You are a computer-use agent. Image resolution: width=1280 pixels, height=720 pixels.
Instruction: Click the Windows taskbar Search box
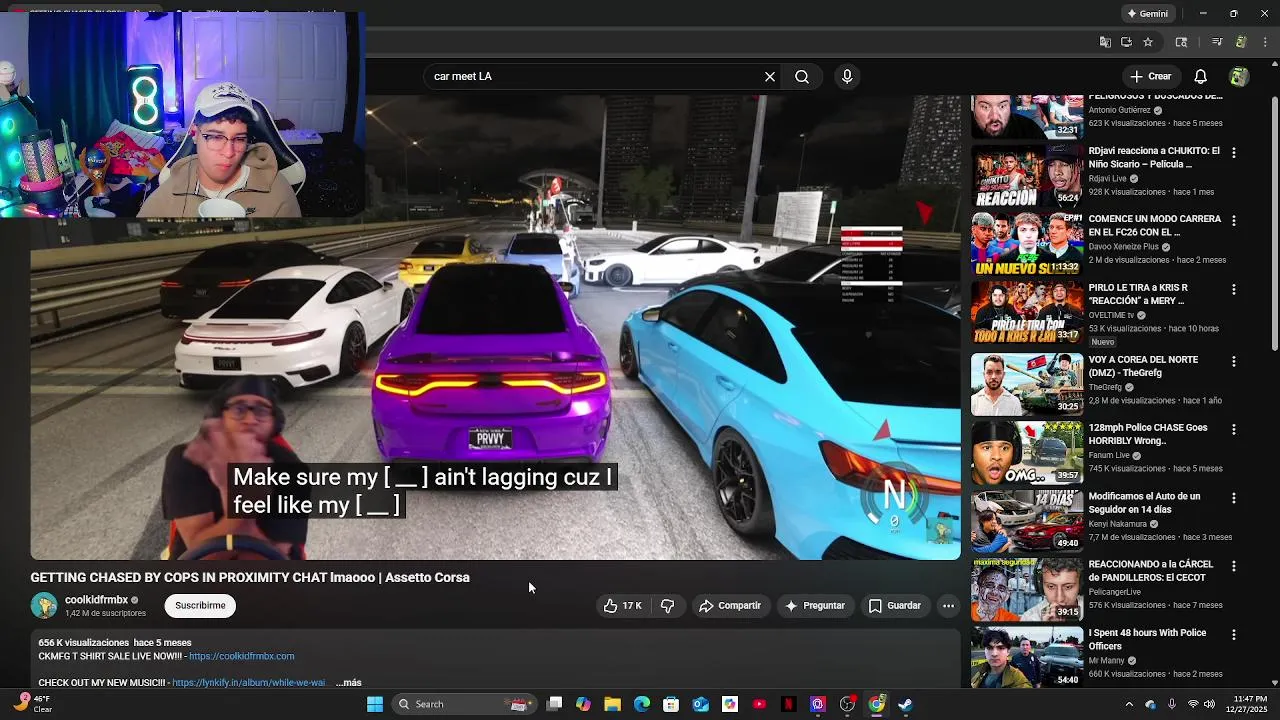(x=464, y=704)
